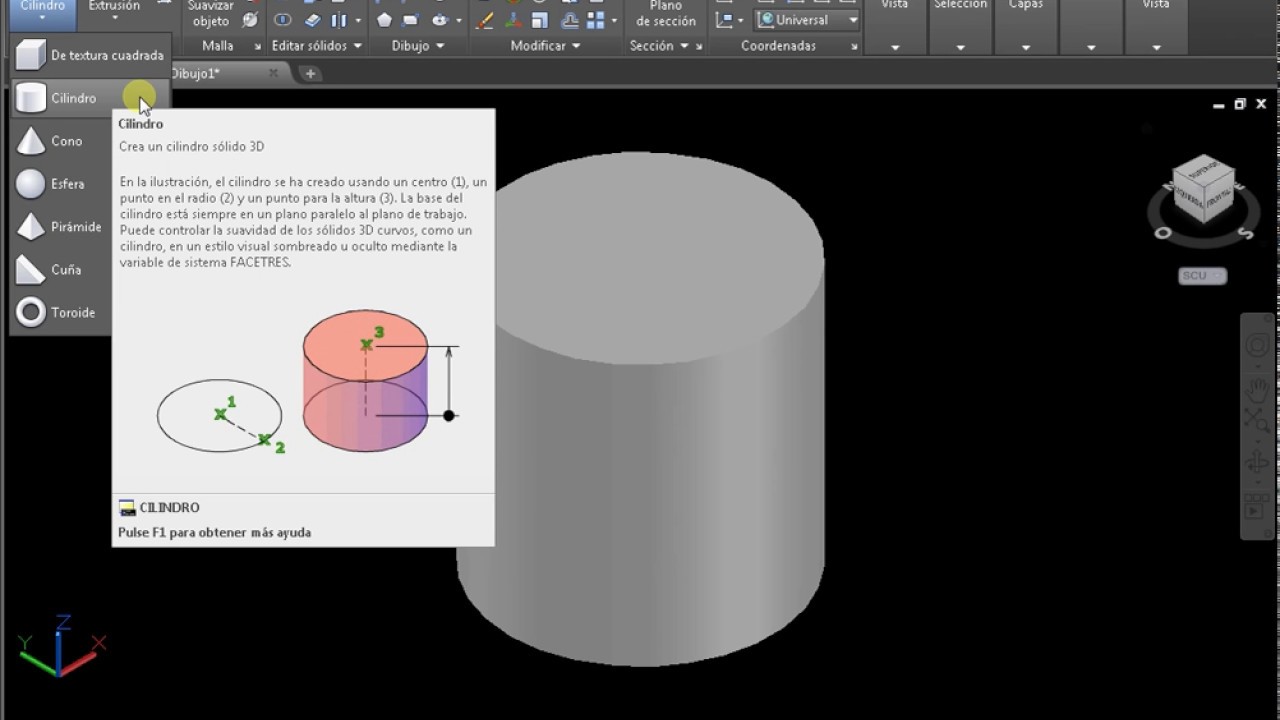Expand the Sección panel
This screenshot has width=1280, height=720.
point(666,46)
